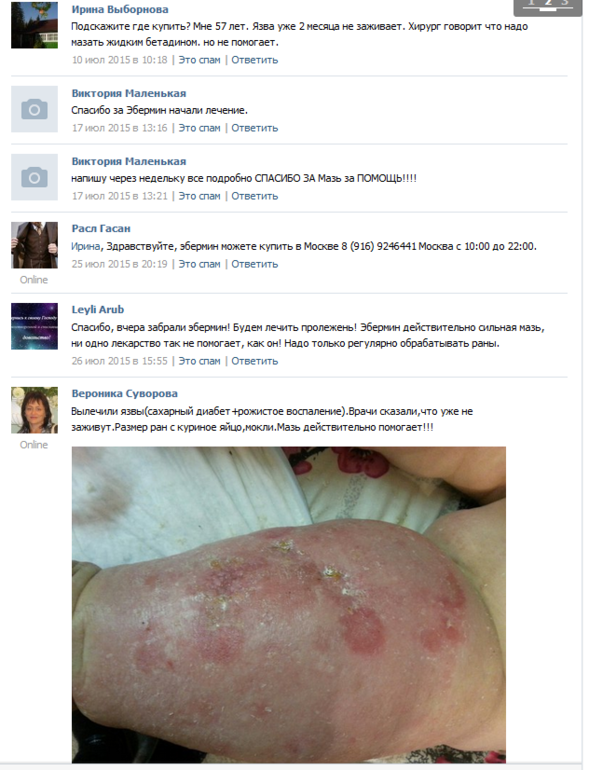Click second Виктория Маленькая camera placeholder avatar
The image size is (589, 770).
tap(34, 177)
